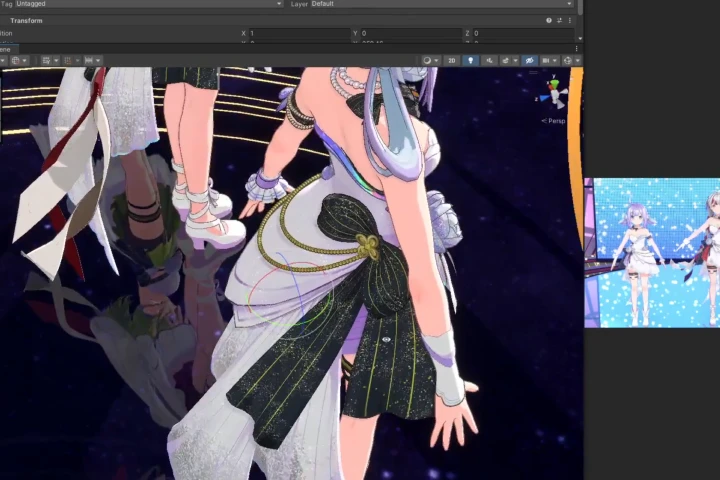Image resolution: width=720 pixels, height=480 pixels.
Task: Open the Transform component help icon
Action: tap(549, 21)
